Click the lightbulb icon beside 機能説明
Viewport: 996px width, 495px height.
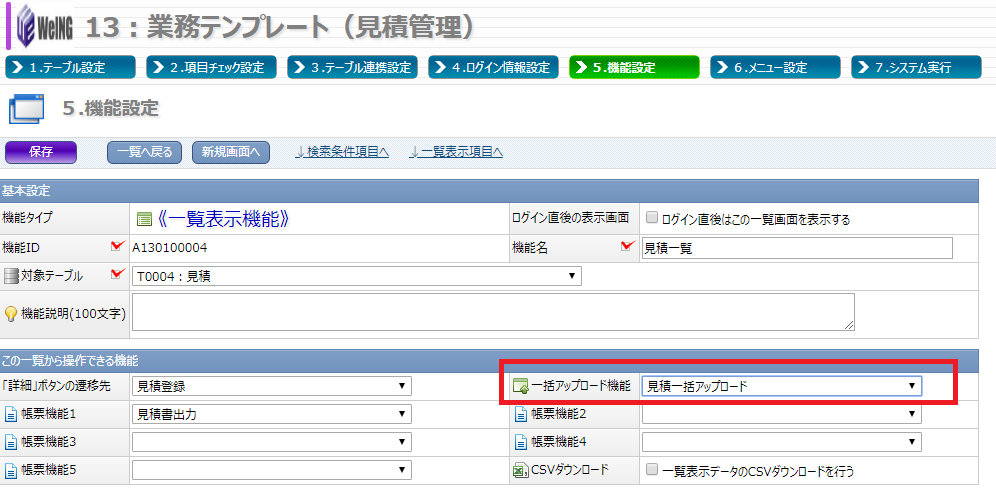coord(11,314)
